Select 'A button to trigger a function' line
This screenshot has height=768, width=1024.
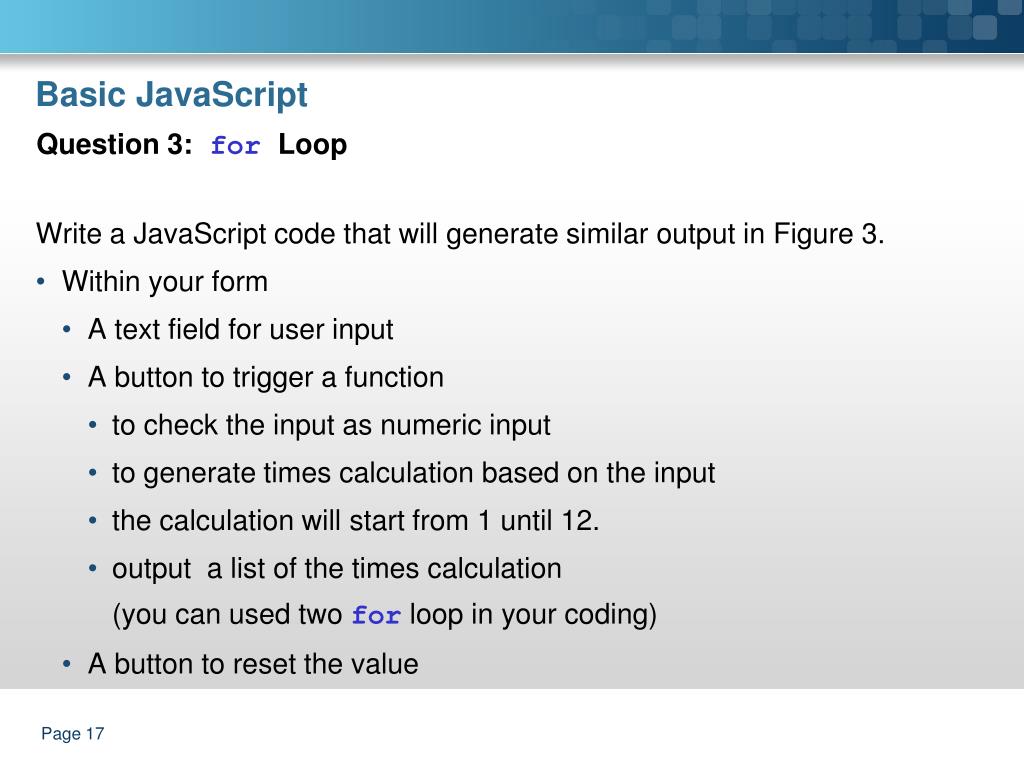(266, 377)
